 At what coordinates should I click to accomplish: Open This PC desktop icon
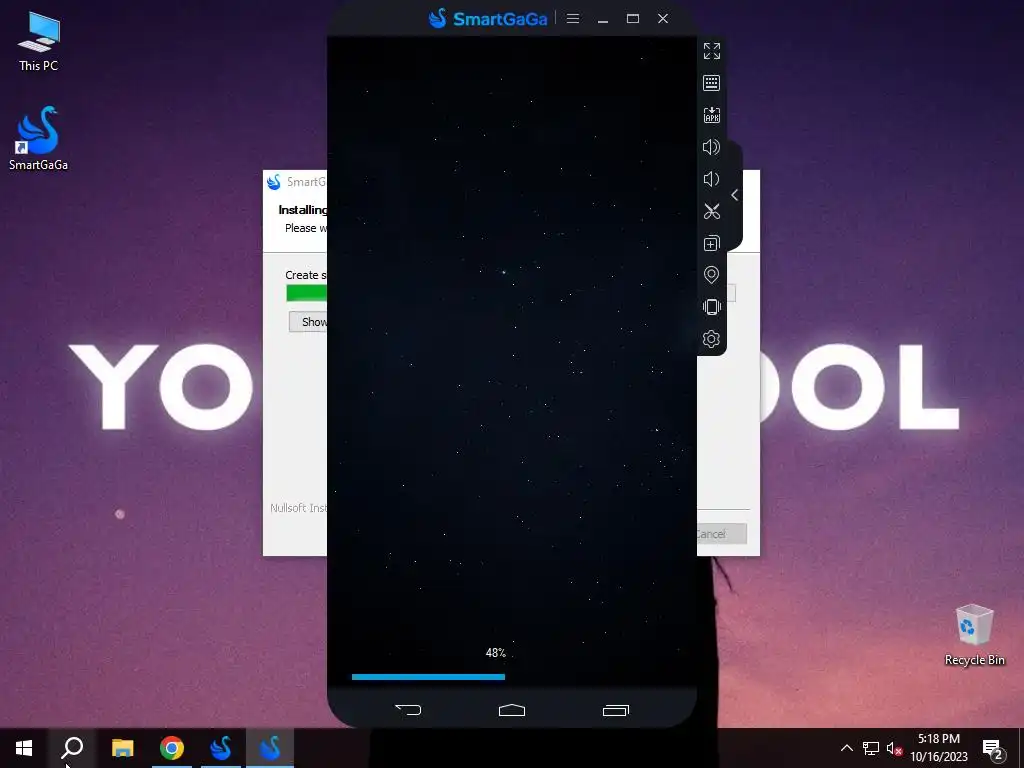[39, 41]
